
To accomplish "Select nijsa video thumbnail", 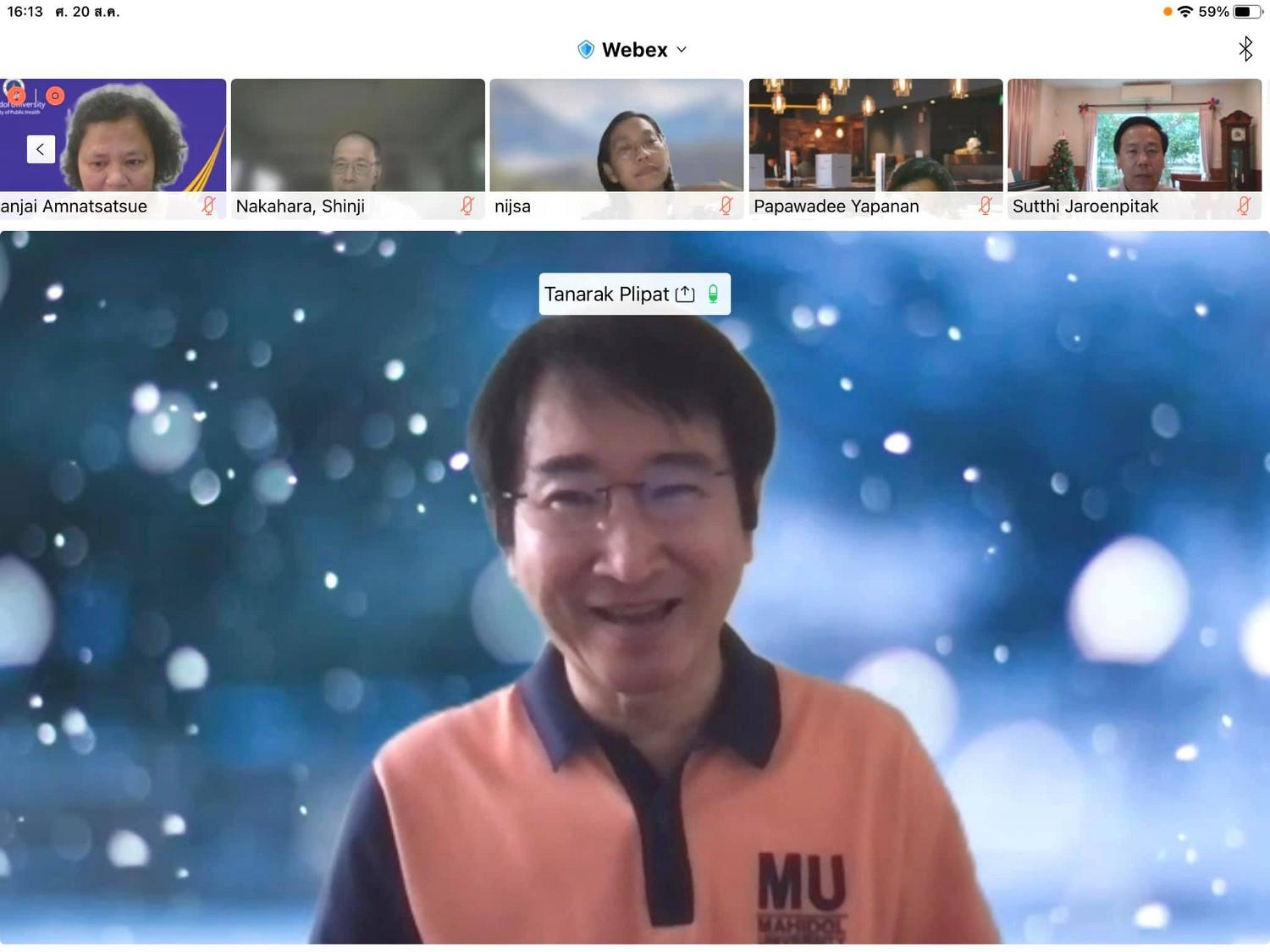I will [616, 149].
